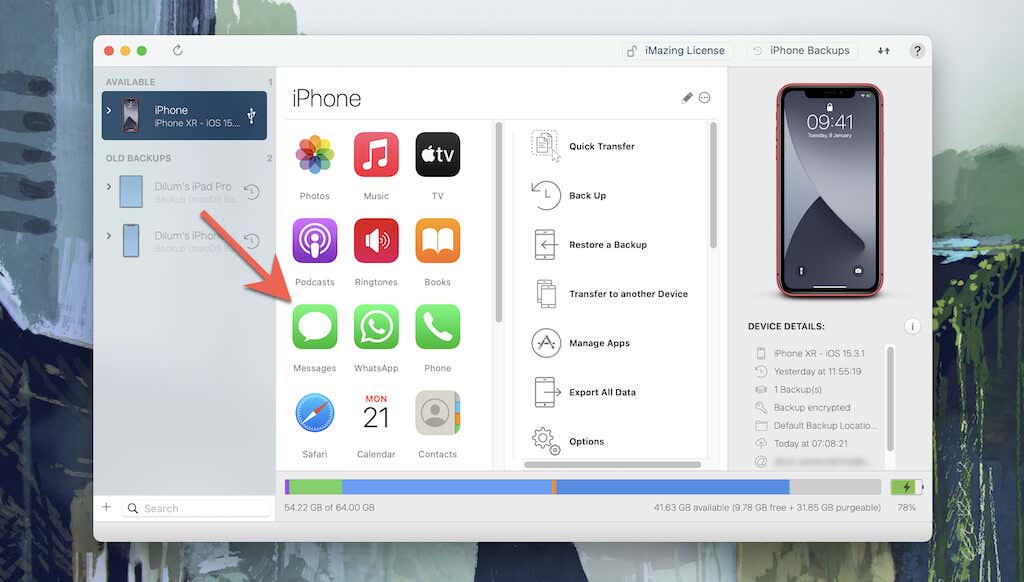This screenshot has height=582, width=1024.
Task: Open the Ringtones app icon
Action: 376,241
